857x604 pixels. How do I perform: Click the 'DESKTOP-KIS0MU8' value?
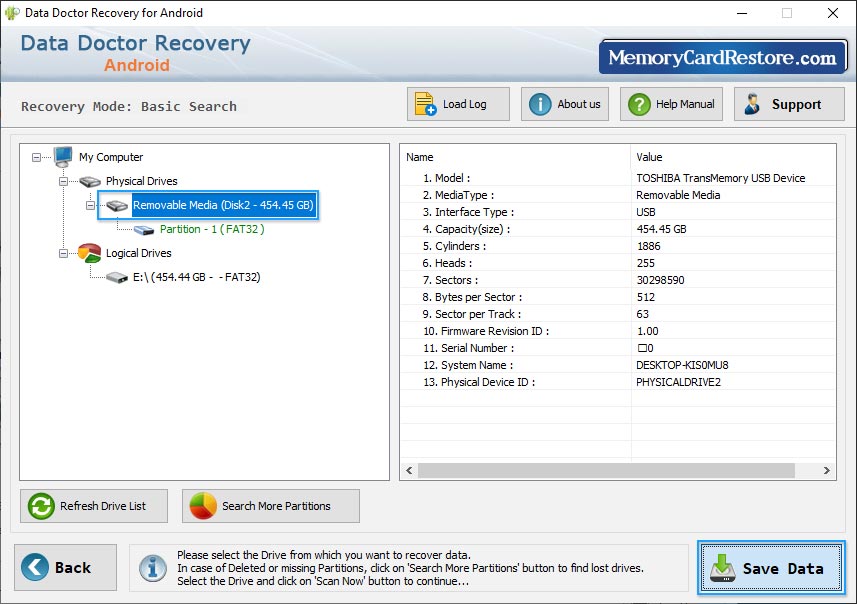click(682, 365)
